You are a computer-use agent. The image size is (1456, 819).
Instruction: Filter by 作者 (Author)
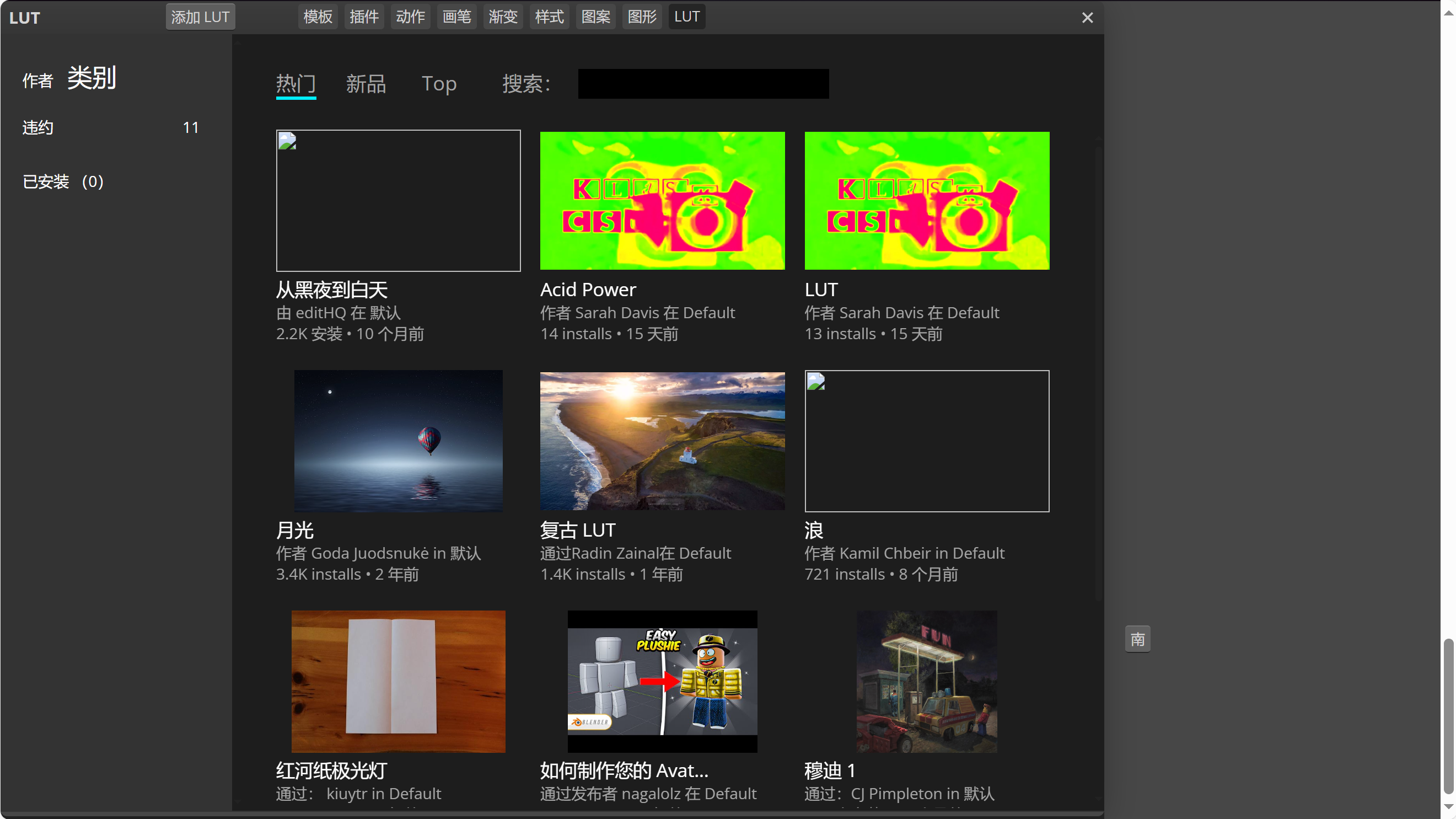pos(36,79)
